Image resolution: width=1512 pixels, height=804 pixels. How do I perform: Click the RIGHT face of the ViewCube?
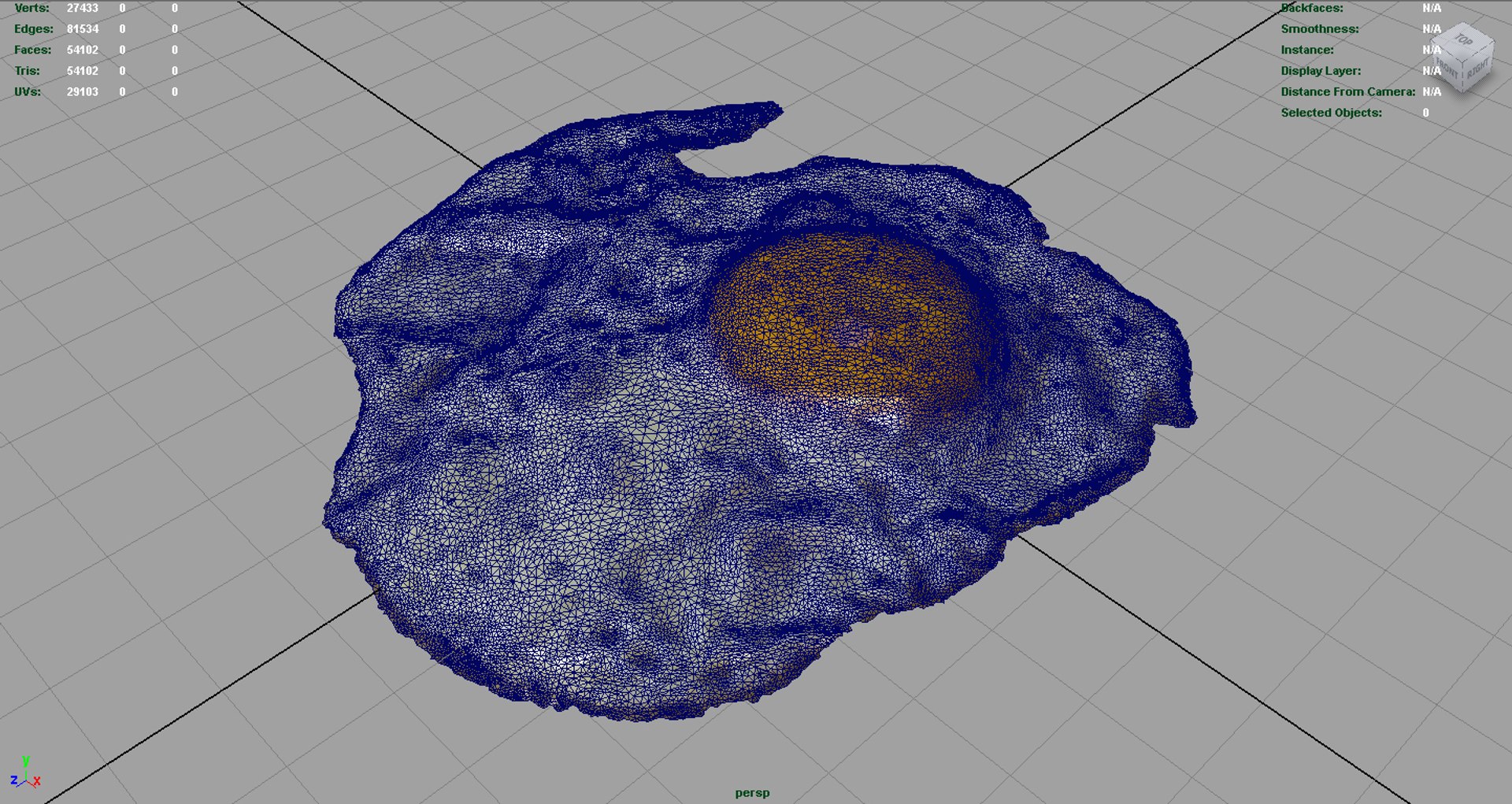pyautogui.click(x=1479, y=70)
